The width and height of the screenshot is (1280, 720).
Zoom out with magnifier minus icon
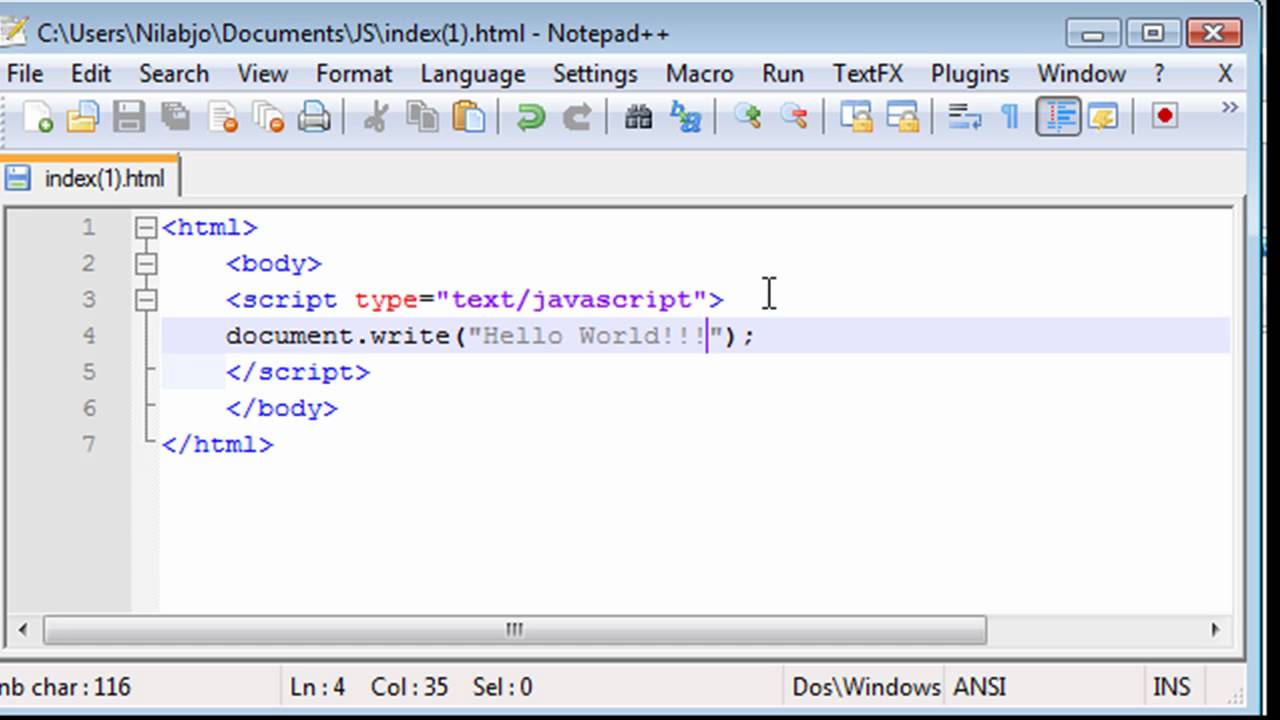click(x=793, y=117)
